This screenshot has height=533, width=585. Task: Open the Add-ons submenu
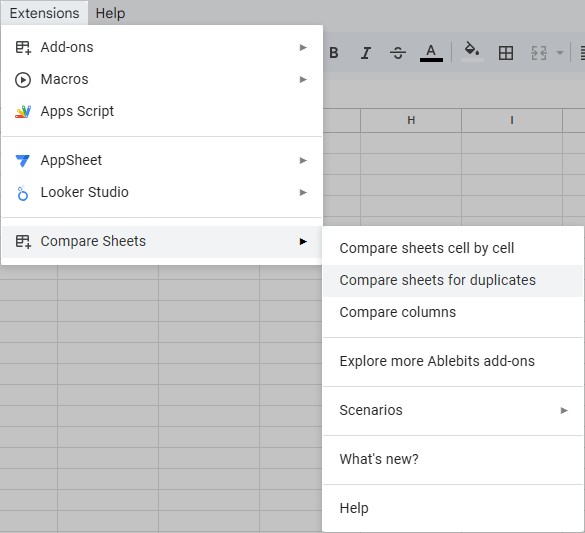point(162,47)
